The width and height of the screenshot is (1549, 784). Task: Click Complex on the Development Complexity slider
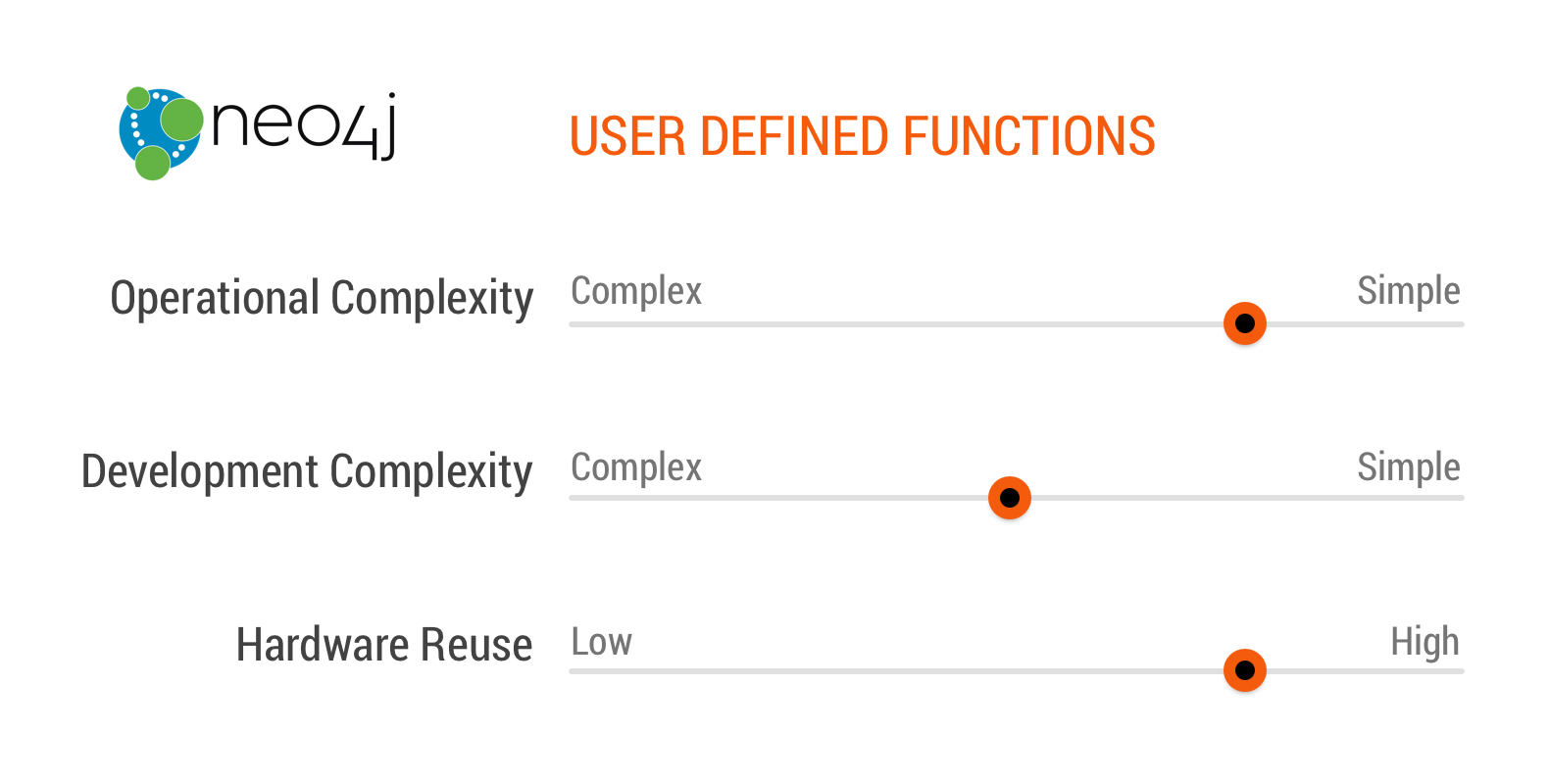click(x=636, y=468)
